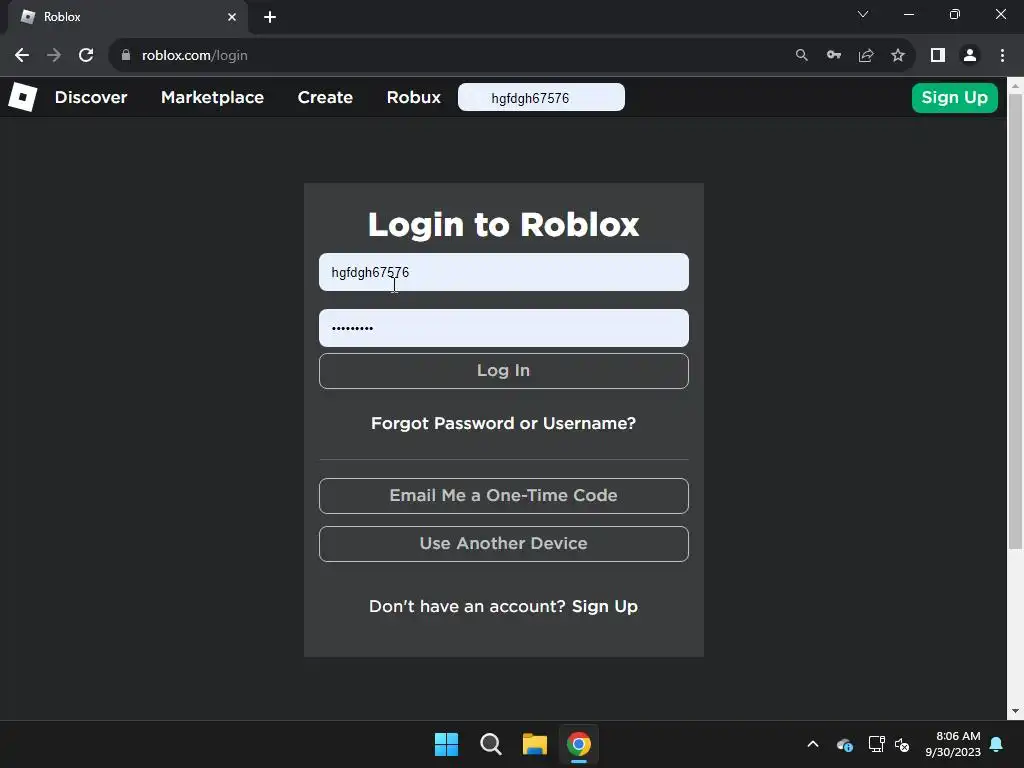
Task: Click the header search field
Action: coord(541,97)
